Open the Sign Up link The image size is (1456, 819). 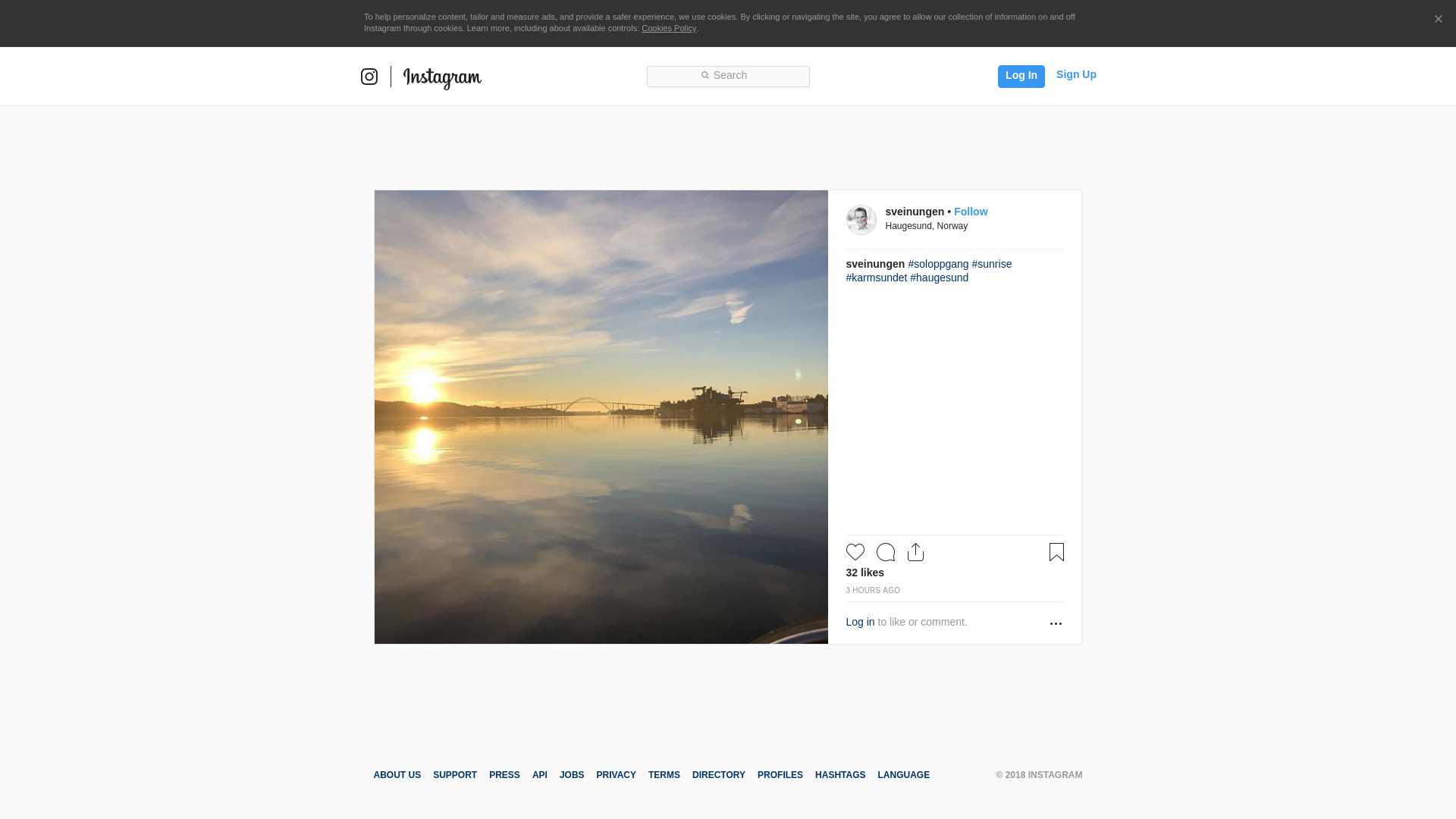(x=1075, y=74)
